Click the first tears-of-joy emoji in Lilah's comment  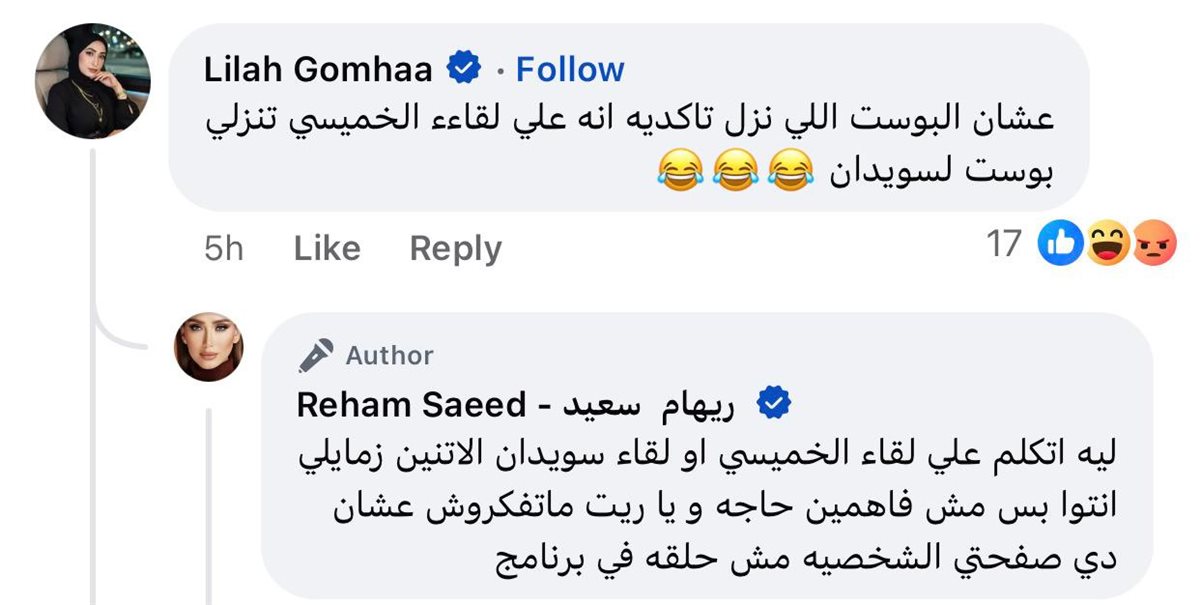click(790, 174)
